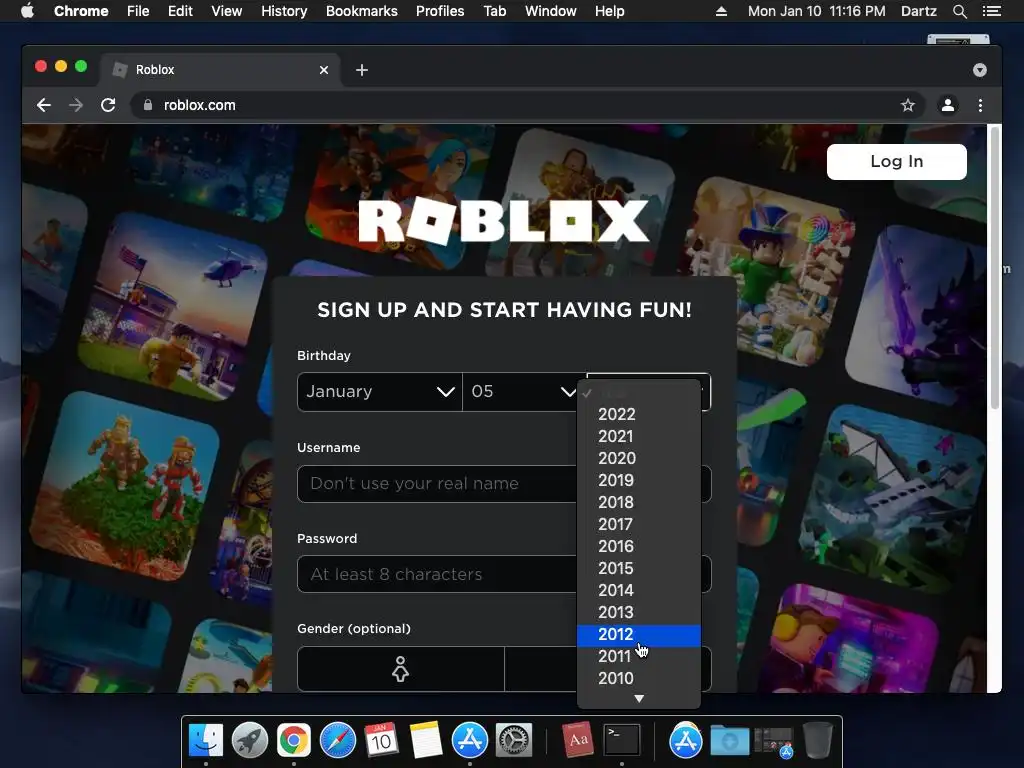Open Terminal from the Dock
The width and height of the screenshot is (1024, 768).
622,740
